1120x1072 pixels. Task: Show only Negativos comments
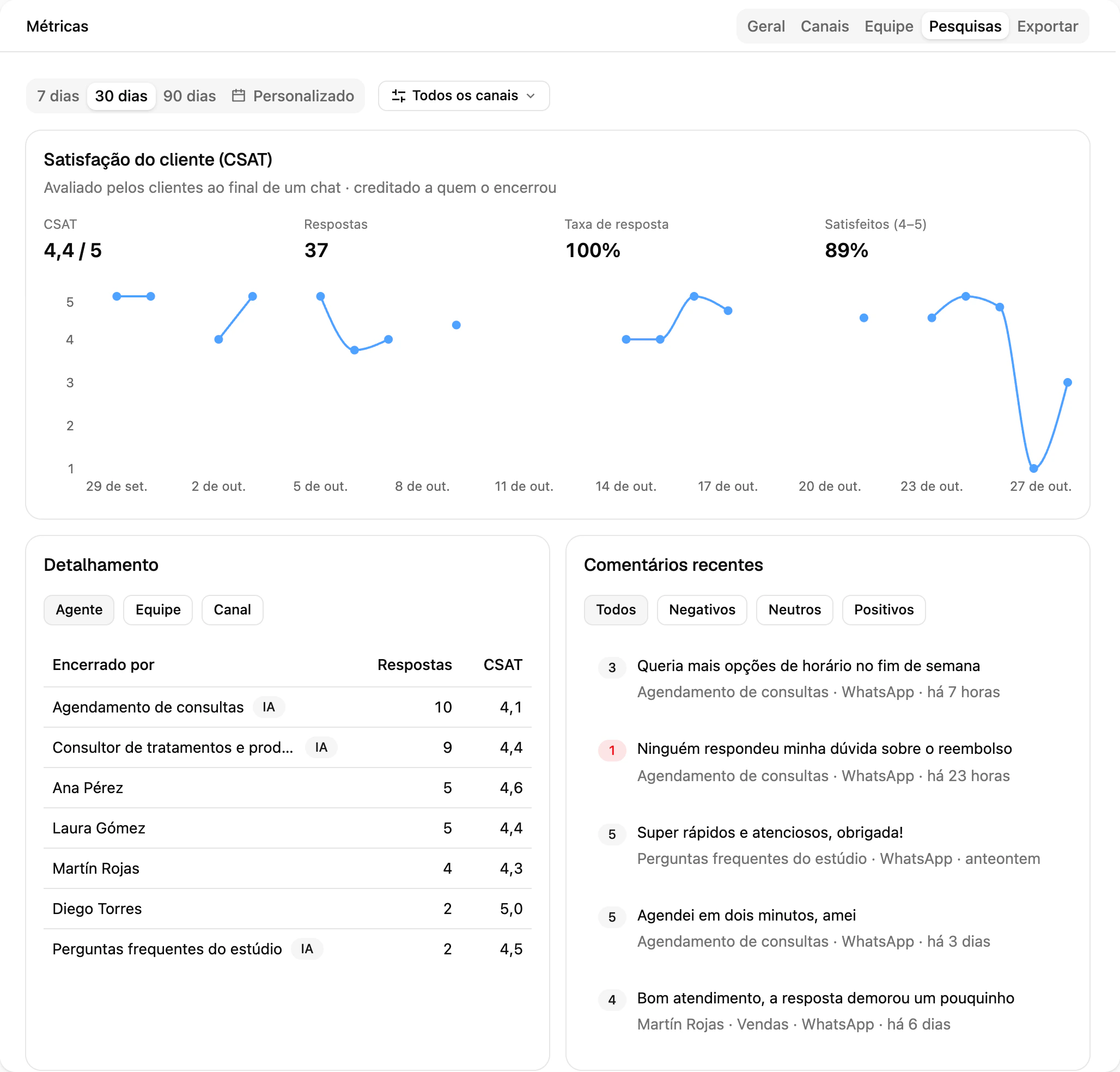click(x=702, y=610)
